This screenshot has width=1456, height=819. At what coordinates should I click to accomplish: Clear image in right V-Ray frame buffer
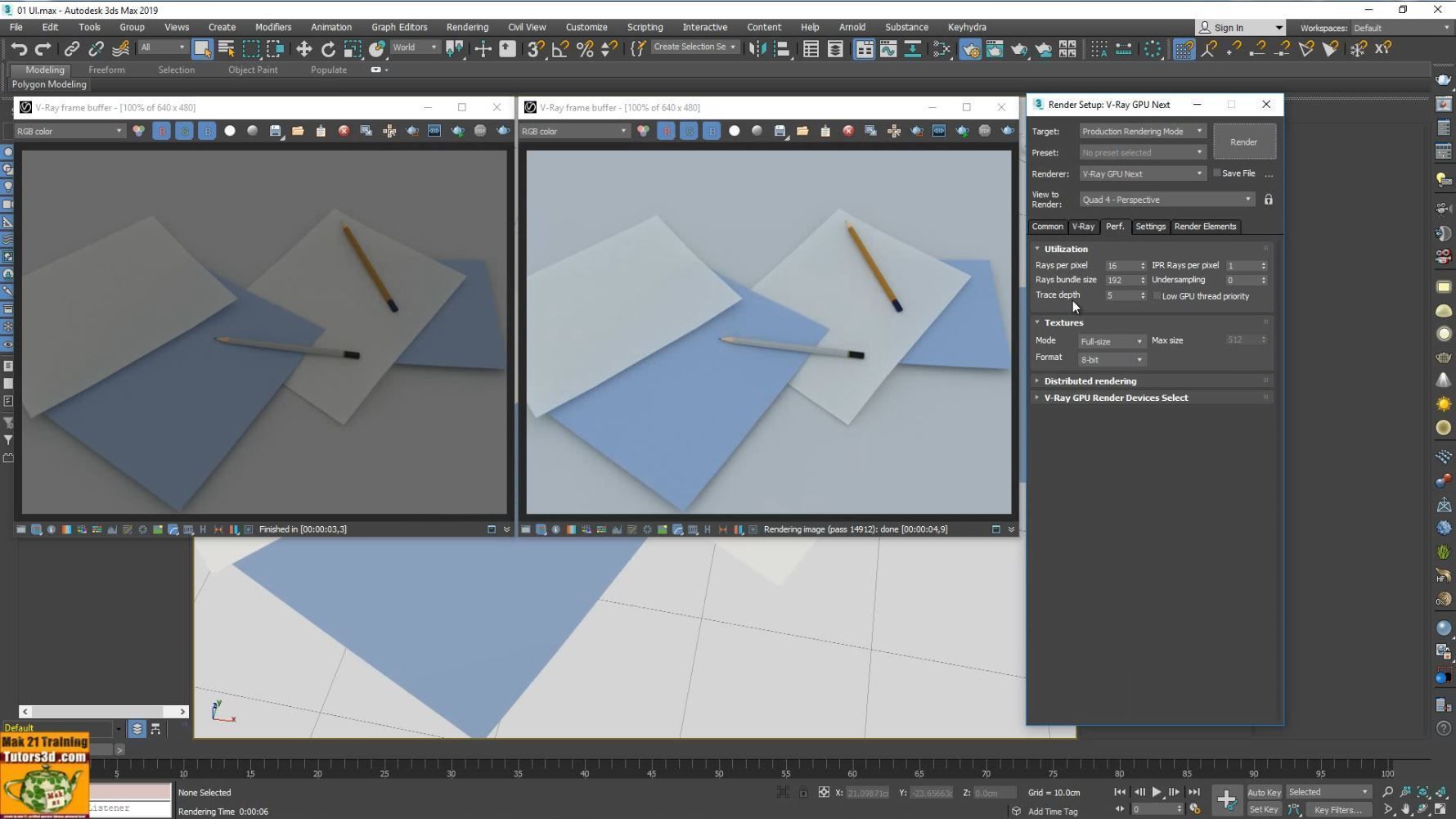848,131
